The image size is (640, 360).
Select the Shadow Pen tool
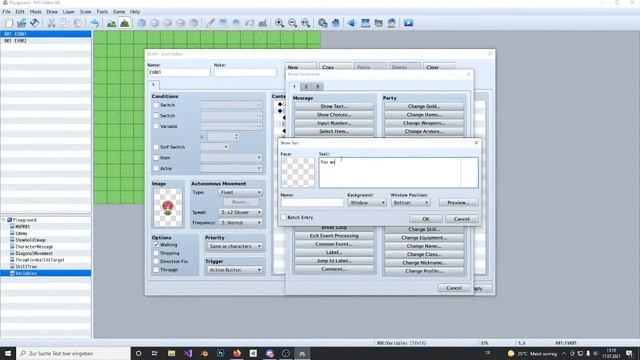click(262, 23)
